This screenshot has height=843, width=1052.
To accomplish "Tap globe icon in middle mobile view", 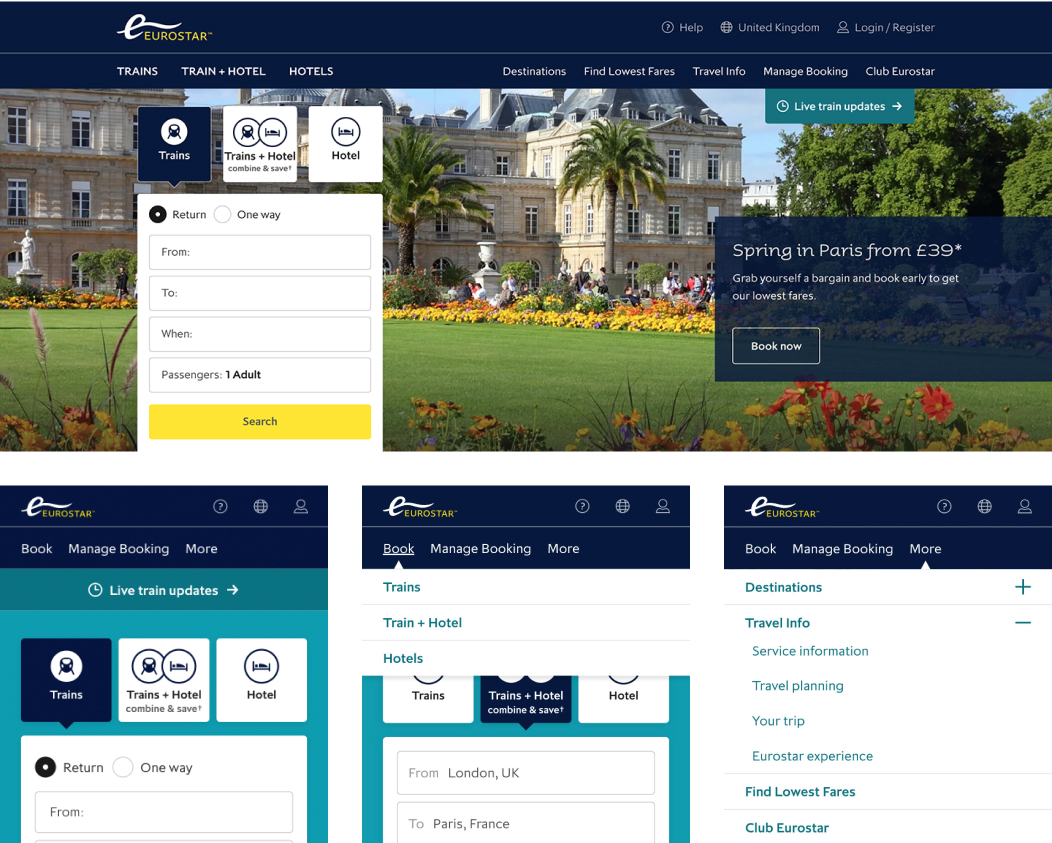I will click(x=623, y=506).
